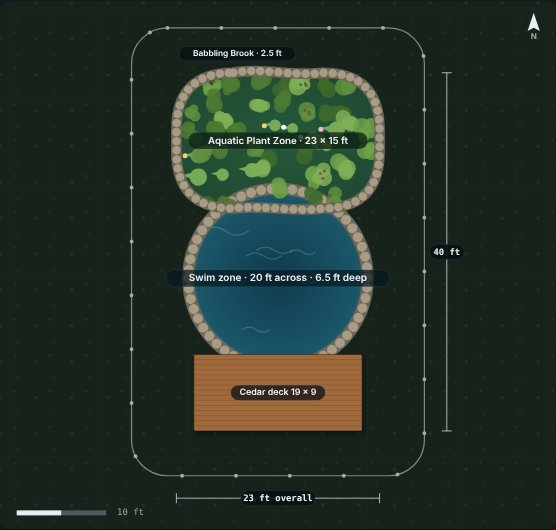Select the blue swim zone water circle
The width and height of the screenshot is (556, 530).
(x=278, y=277)
